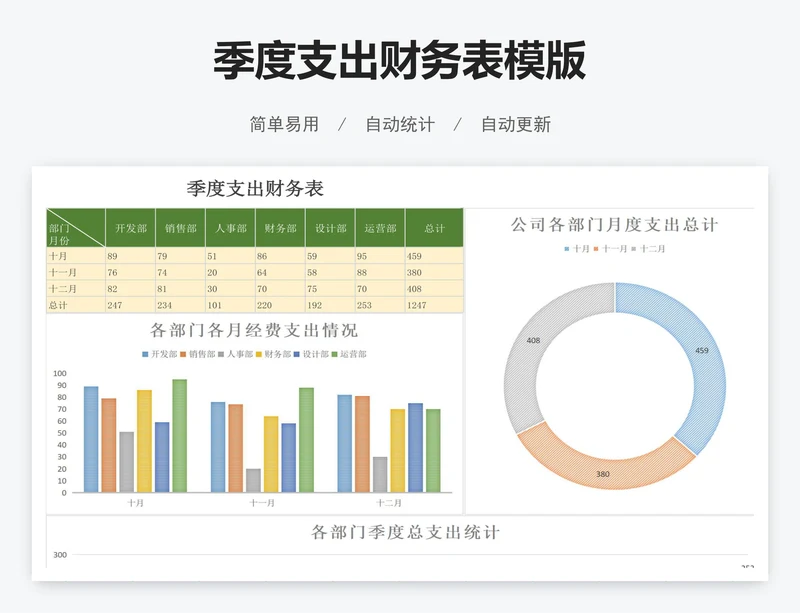
Task: Click the 财务部 column header in table
Action: click(281, 228)
